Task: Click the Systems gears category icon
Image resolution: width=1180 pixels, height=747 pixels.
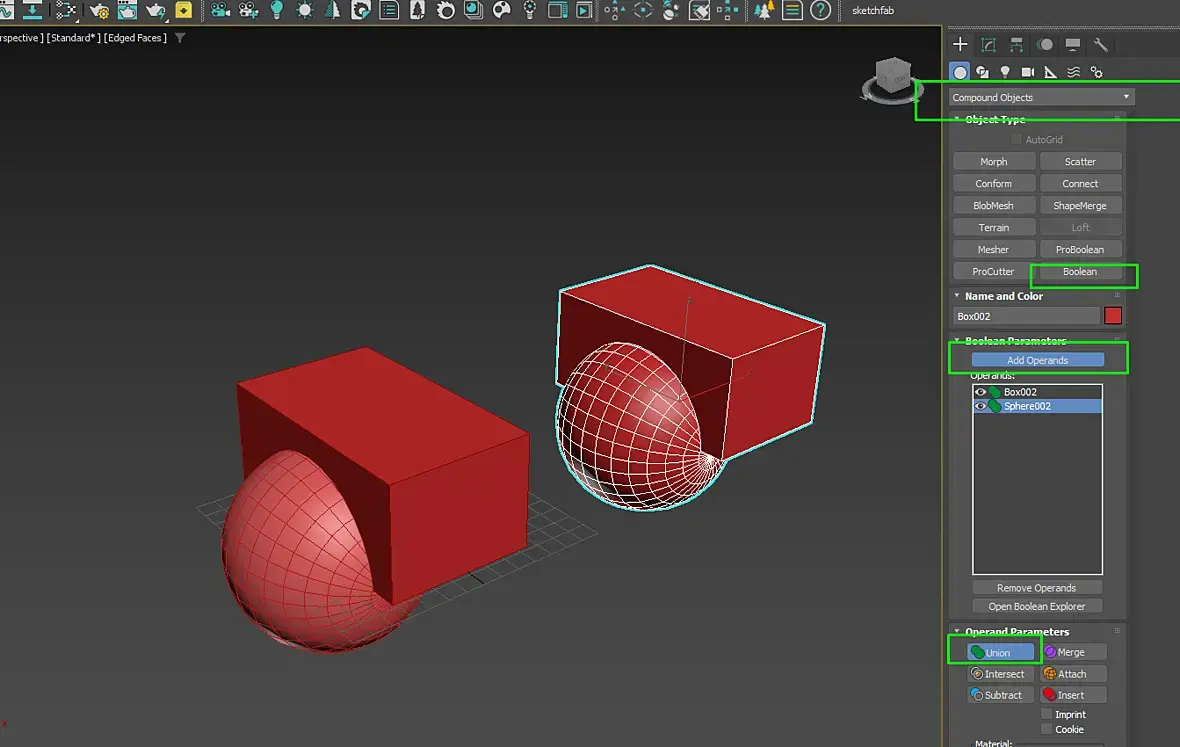Action: 1096,72
